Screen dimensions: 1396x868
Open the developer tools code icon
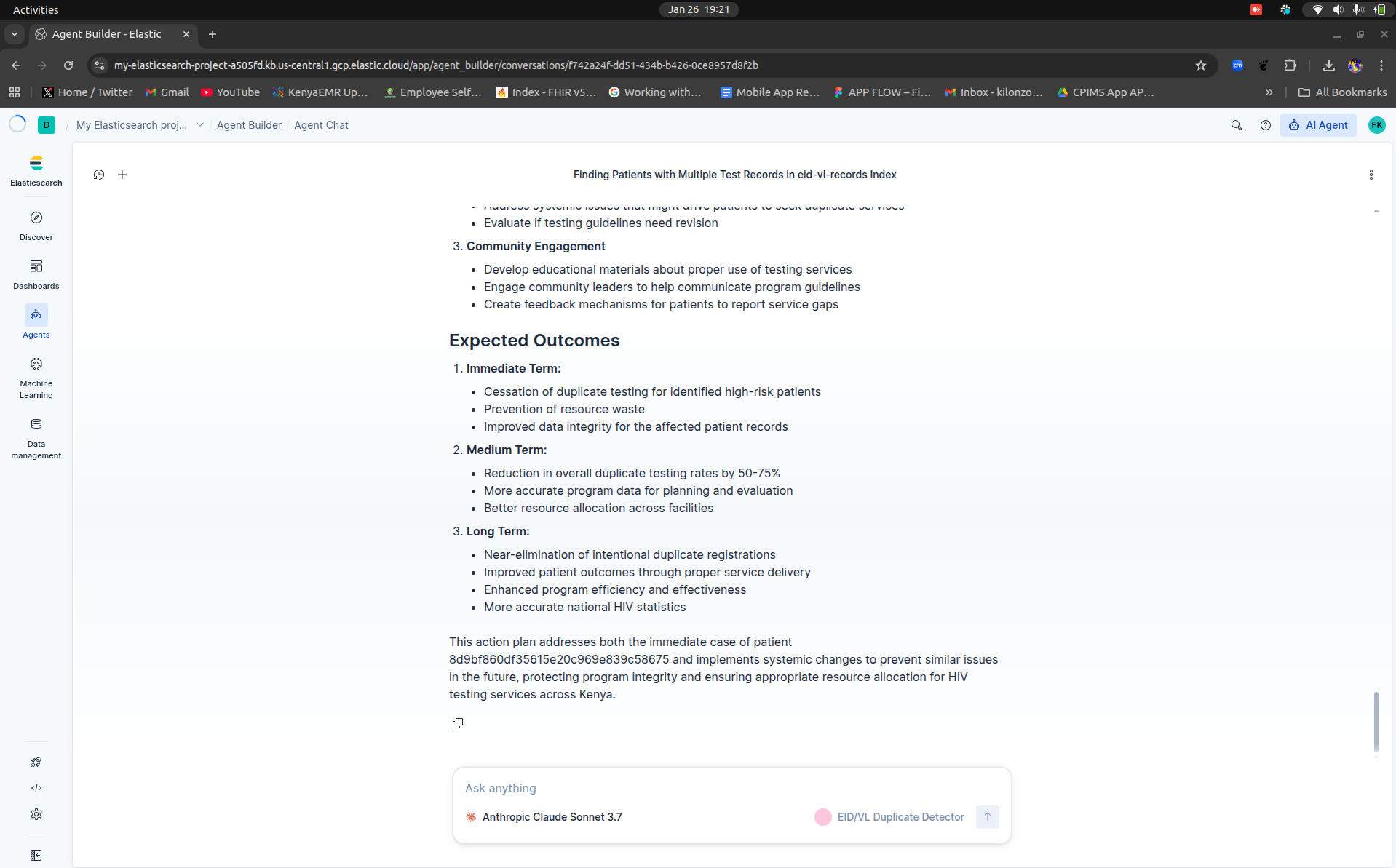[36, 788]
